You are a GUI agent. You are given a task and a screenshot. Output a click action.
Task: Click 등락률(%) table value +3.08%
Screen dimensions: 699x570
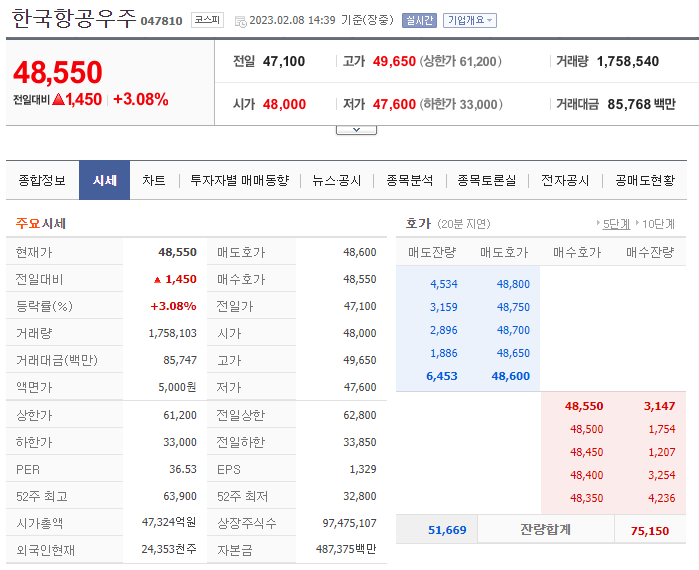click(x=173, y=306)
